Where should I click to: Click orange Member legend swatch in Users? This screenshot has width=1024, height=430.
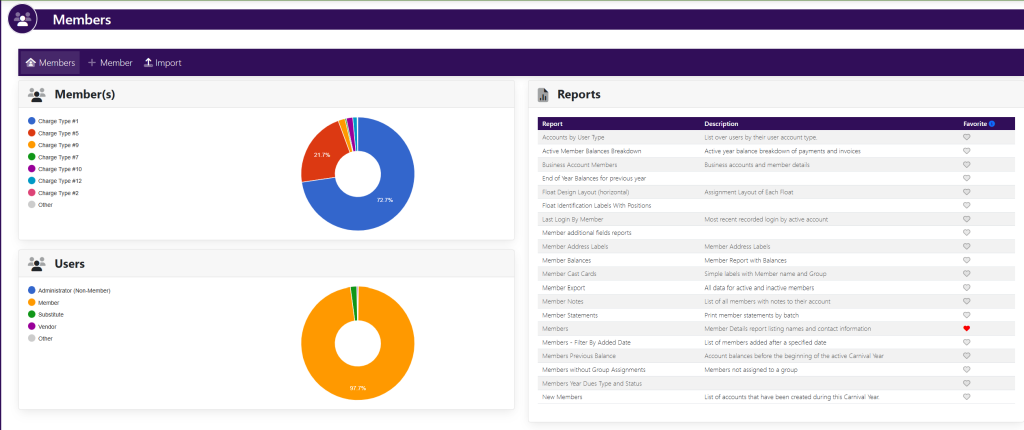pyautogui.click(x=32, y=303)
